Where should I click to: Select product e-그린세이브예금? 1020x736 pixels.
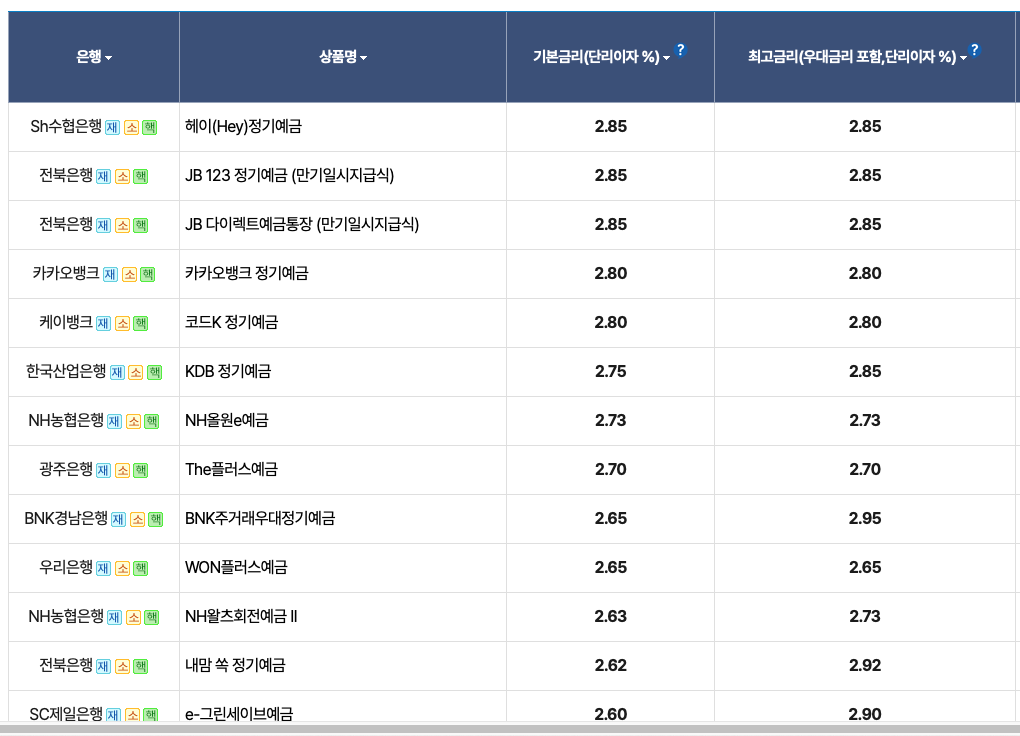coord(239,713)
